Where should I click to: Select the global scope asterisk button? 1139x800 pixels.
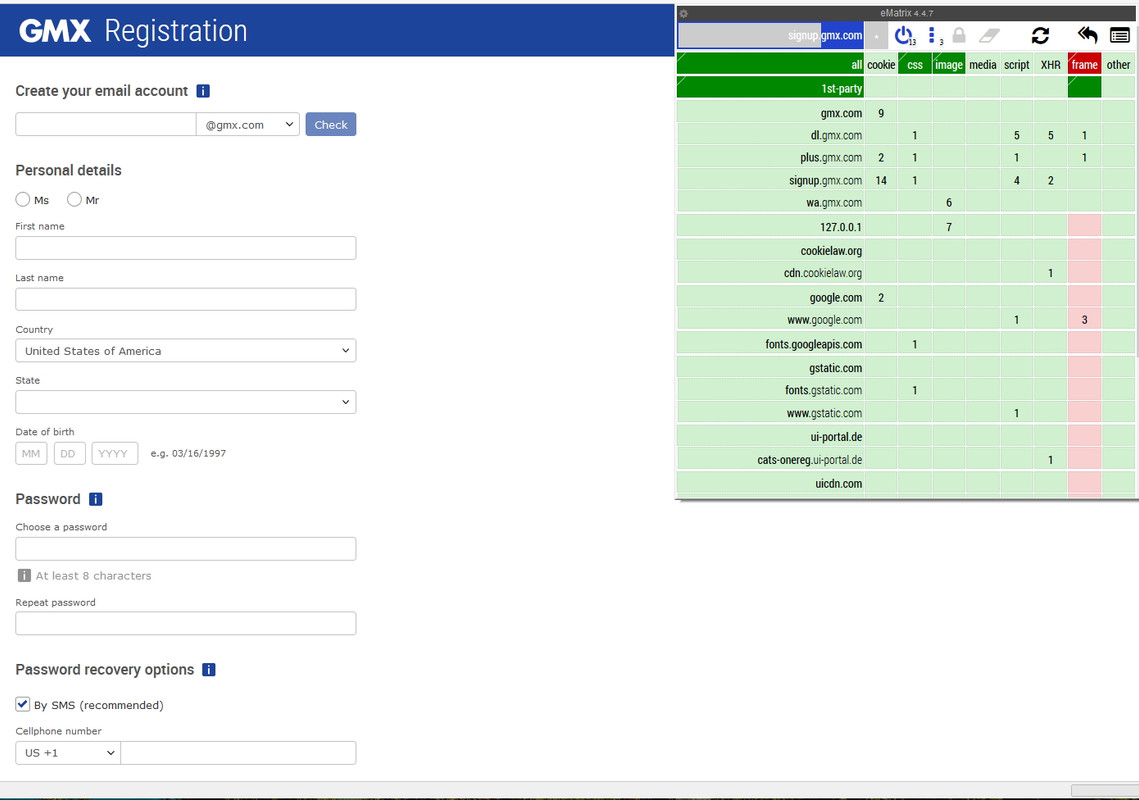pyautogui.click(x=877, y=36)
